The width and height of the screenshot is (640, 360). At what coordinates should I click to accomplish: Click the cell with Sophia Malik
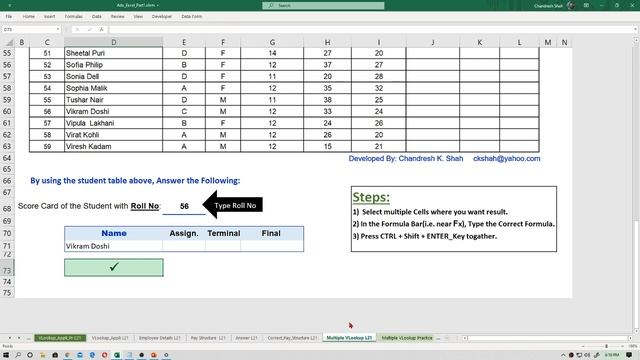(113, 88)
